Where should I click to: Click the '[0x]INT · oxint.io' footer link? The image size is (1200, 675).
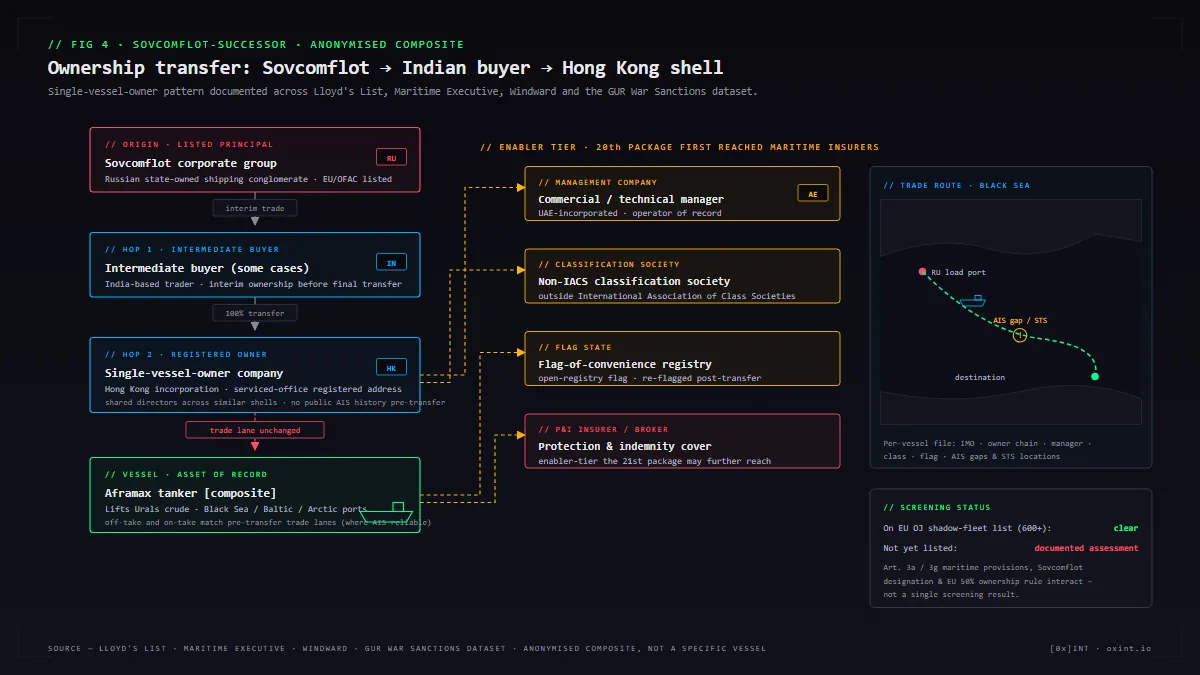tap(1100, 648)
